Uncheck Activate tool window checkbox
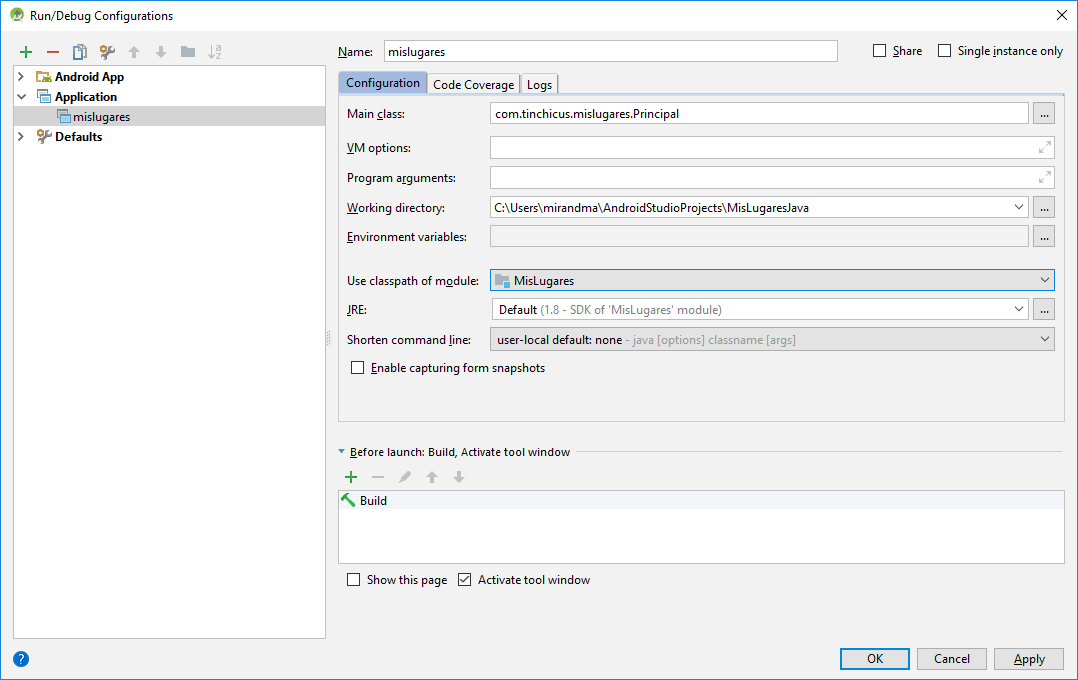 [x=464, y=580]
